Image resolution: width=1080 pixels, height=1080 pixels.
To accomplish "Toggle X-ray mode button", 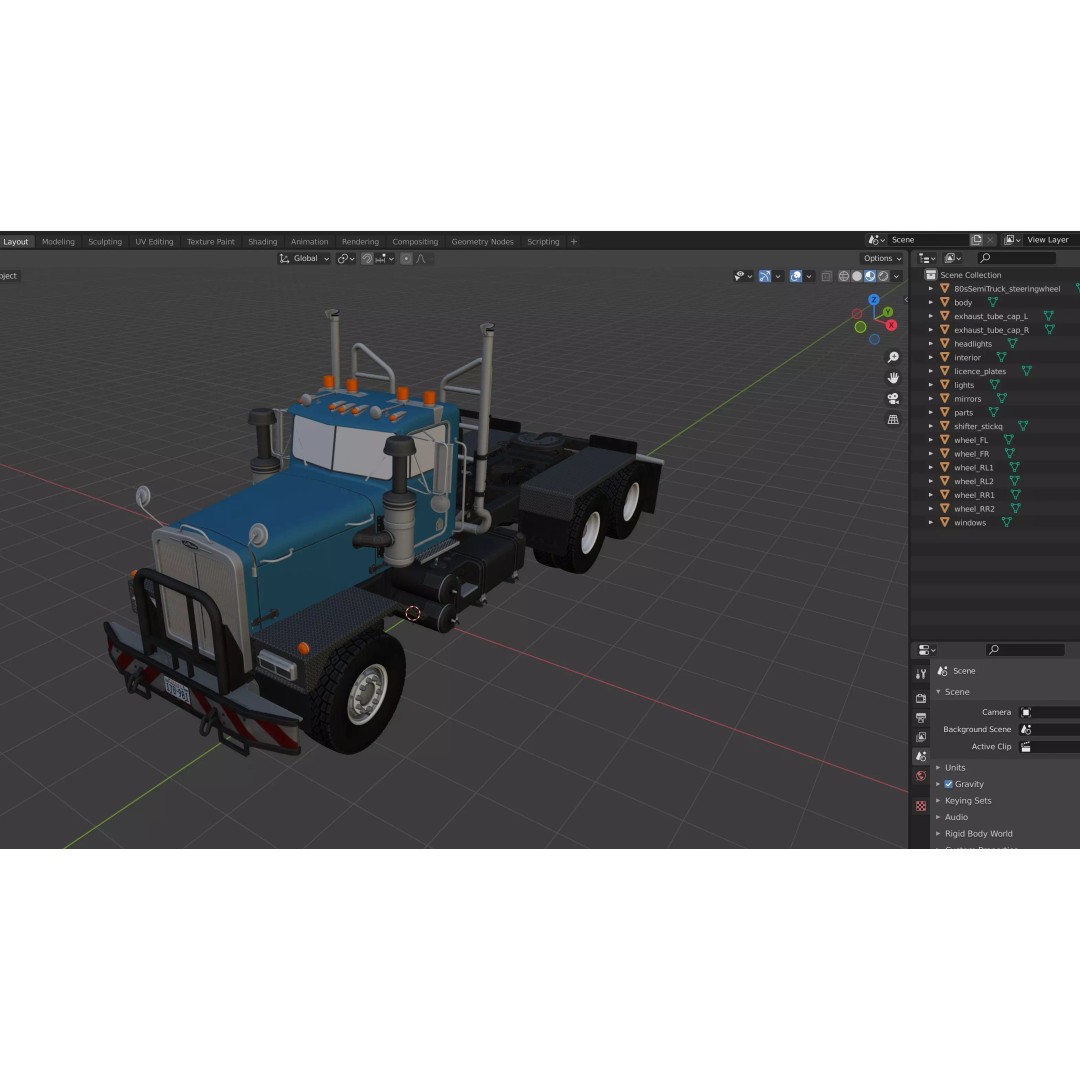I will (x=827, y=276).
